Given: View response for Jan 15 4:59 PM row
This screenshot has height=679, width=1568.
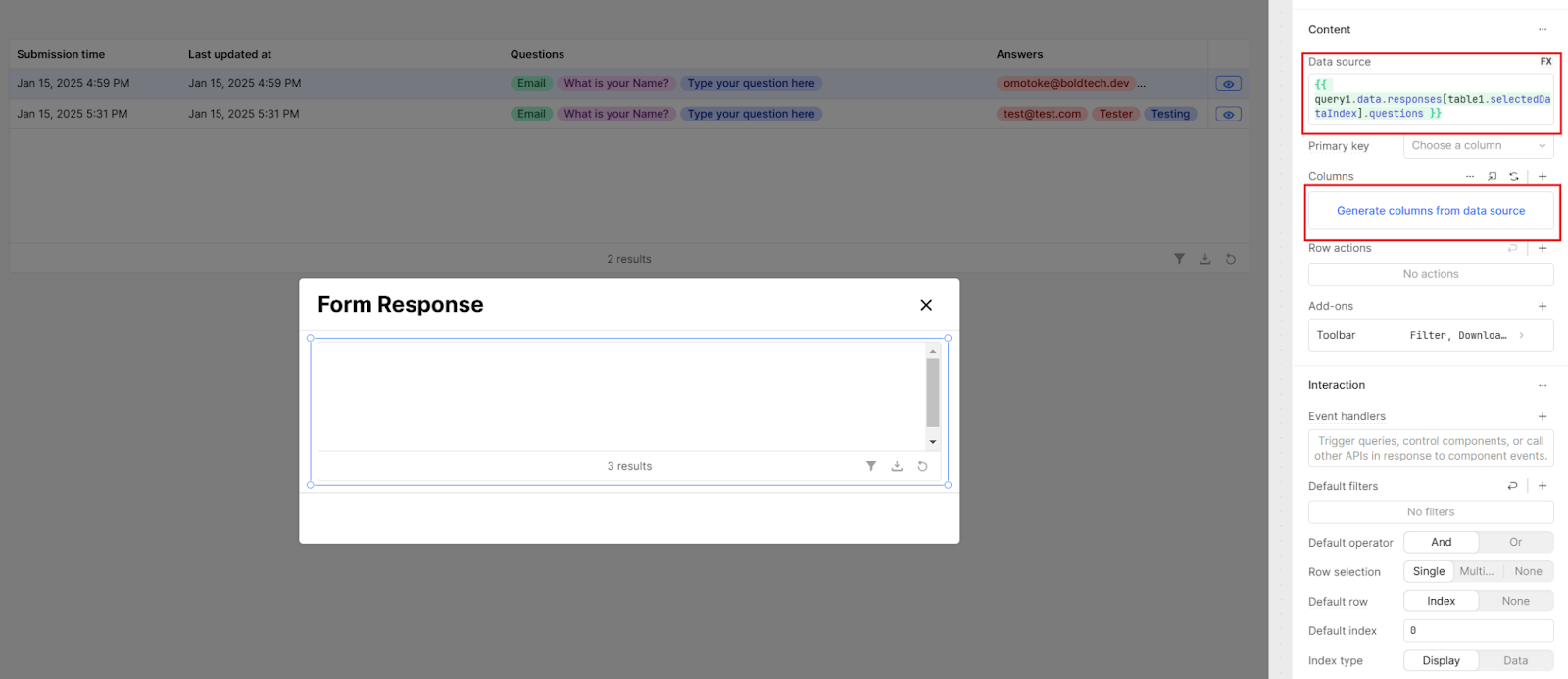Looking at the screenshot, I should pyautogui.click(x=1228, y=84).
